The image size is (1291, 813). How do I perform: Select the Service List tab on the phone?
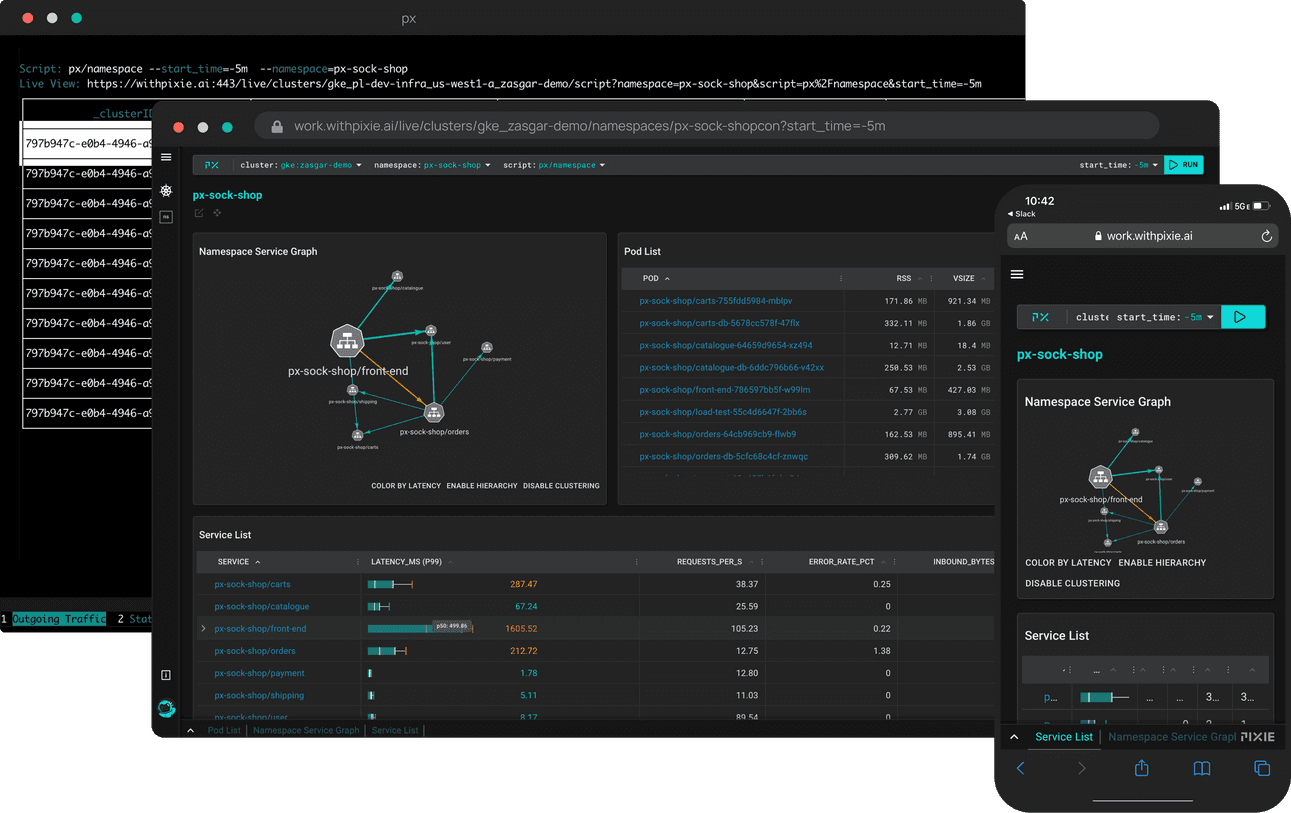coord(1064,737)
